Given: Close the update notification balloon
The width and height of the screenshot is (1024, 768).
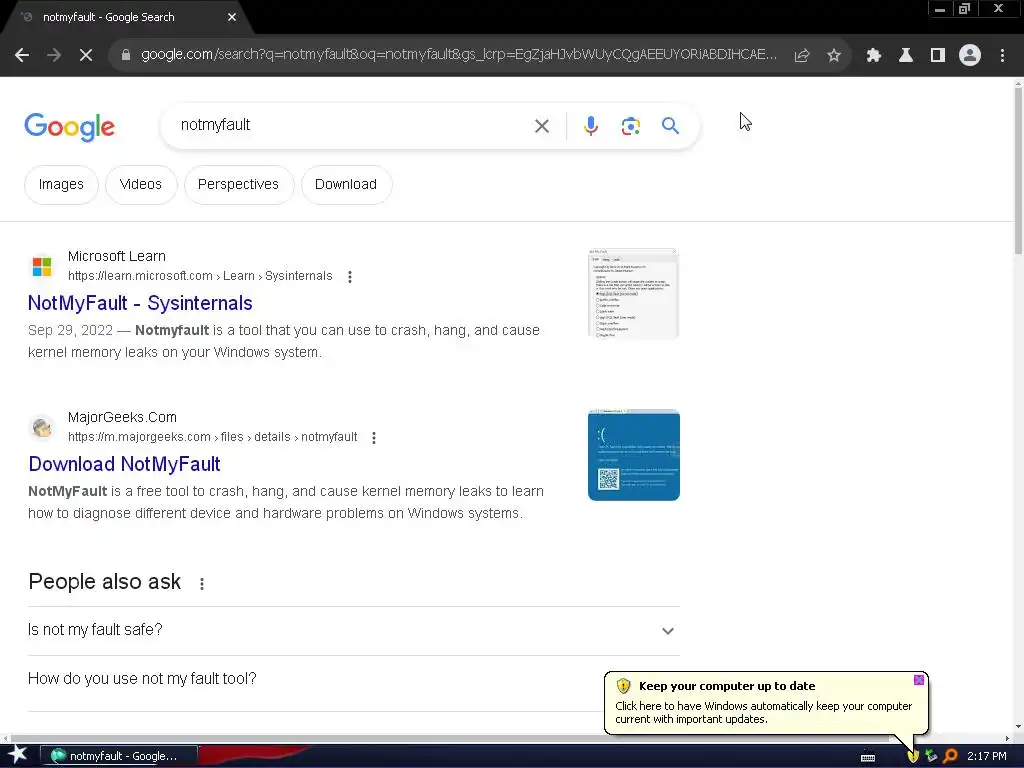Looking at the screenshot, I should (918, 680).
